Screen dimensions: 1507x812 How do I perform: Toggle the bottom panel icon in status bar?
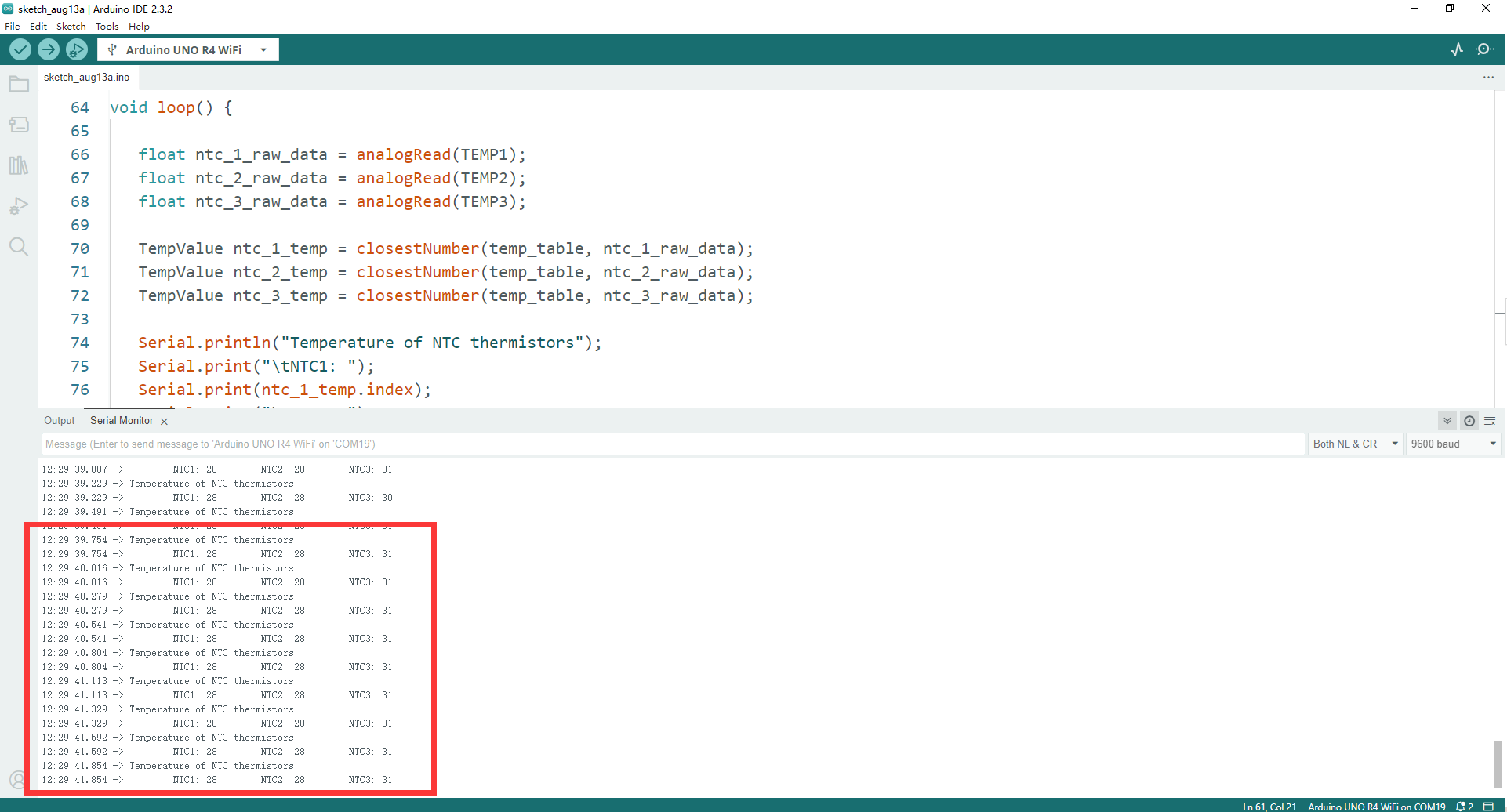[1488, 807]
